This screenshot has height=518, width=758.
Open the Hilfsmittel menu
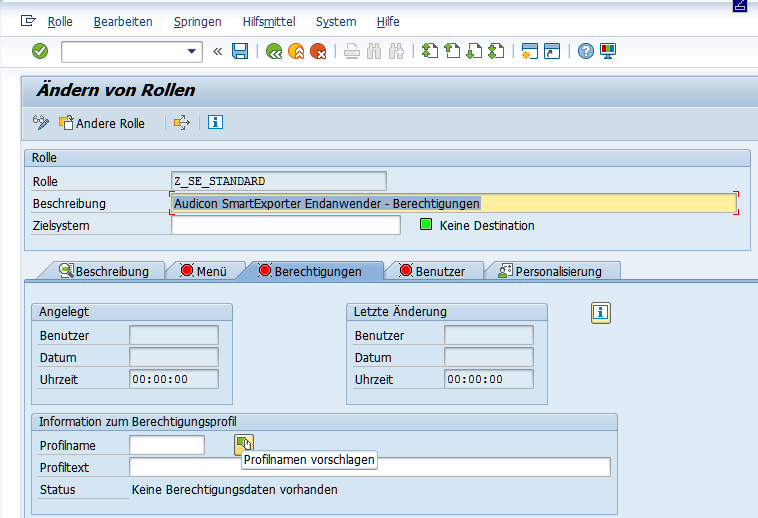coord(268,21)
